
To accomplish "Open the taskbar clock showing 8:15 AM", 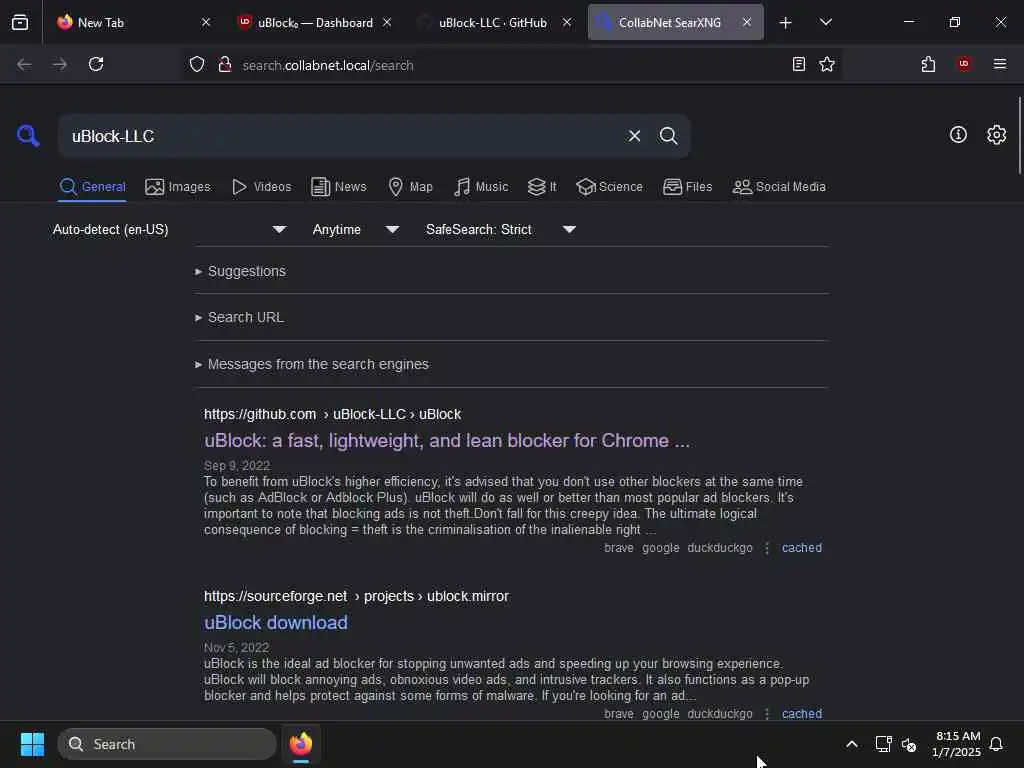I will 957,744.
